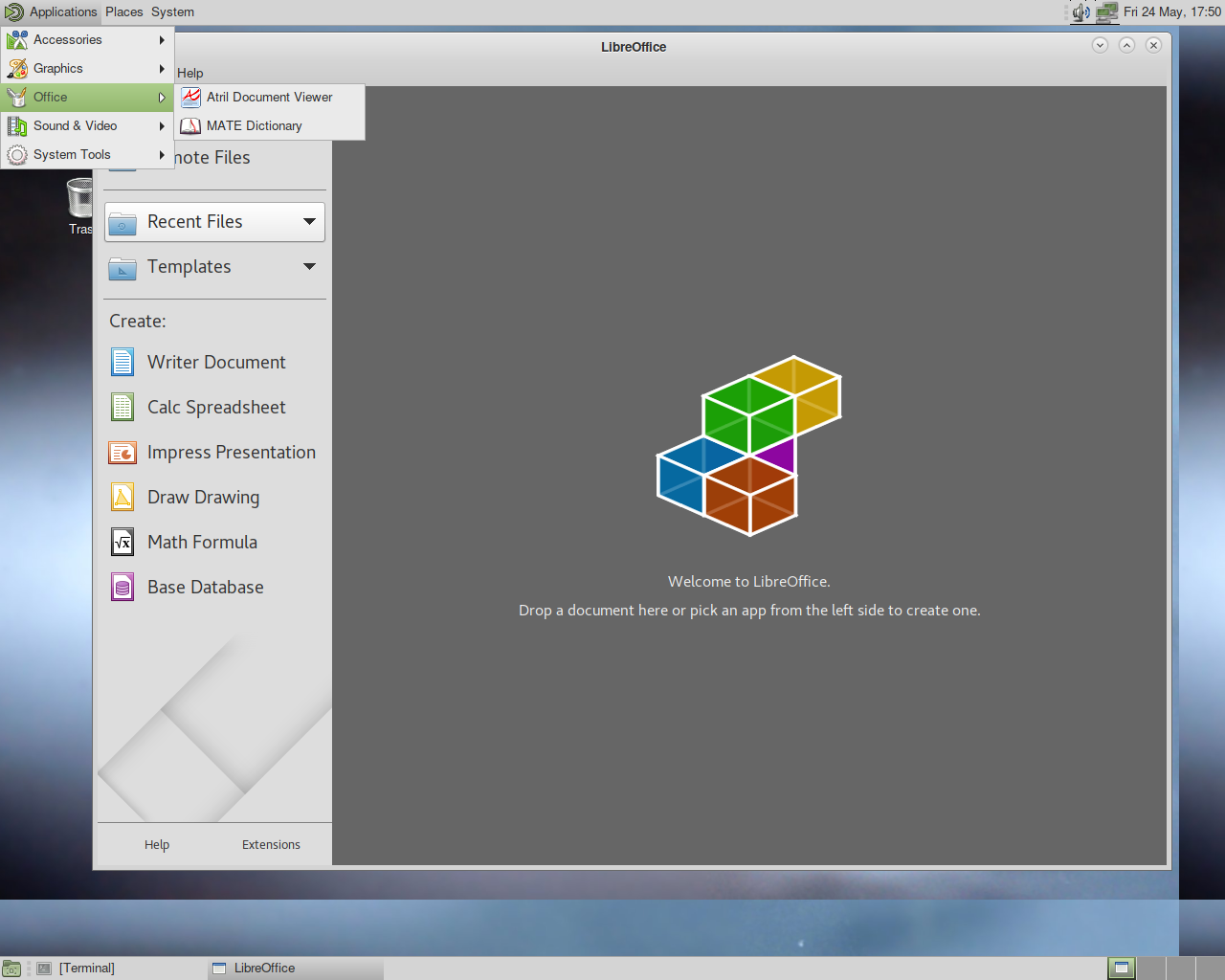This screenshot has width=1225, height=980.
Task: Select the Office menu category
Action: (87, 97)
